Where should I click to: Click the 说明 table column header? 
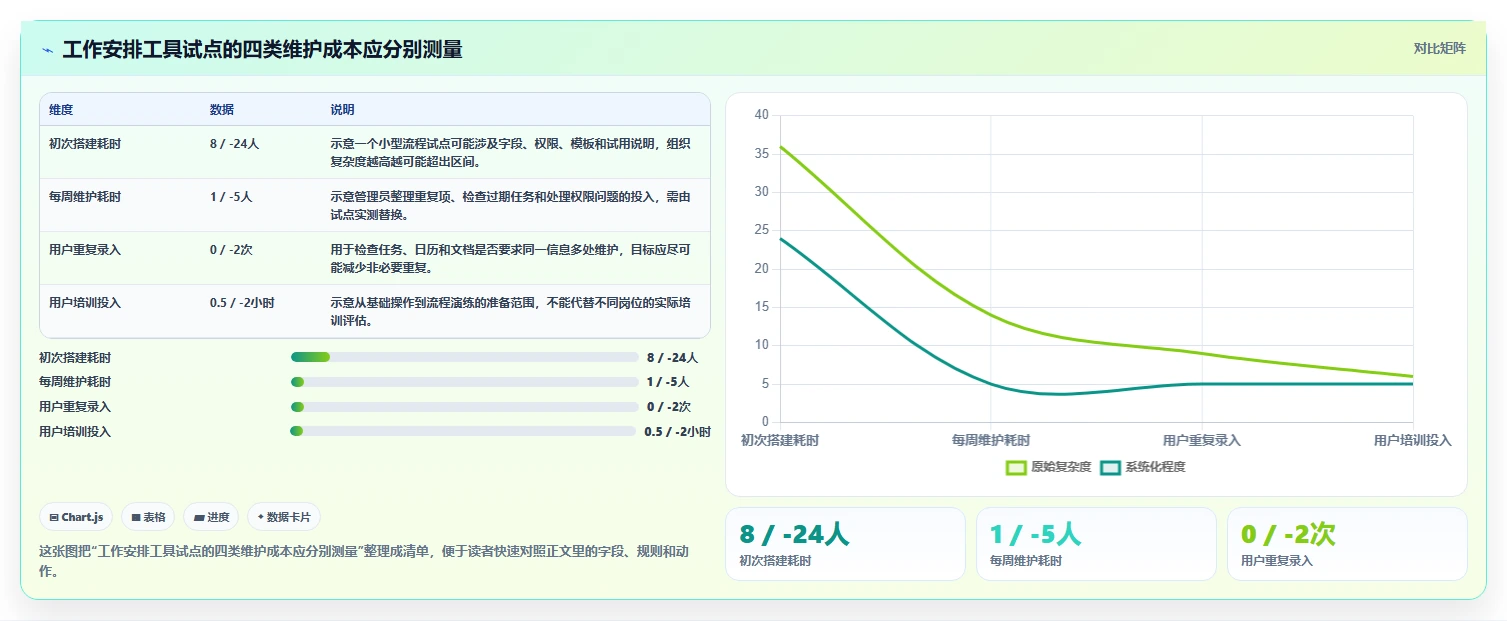pyautogui.click(x=343, y=110)
